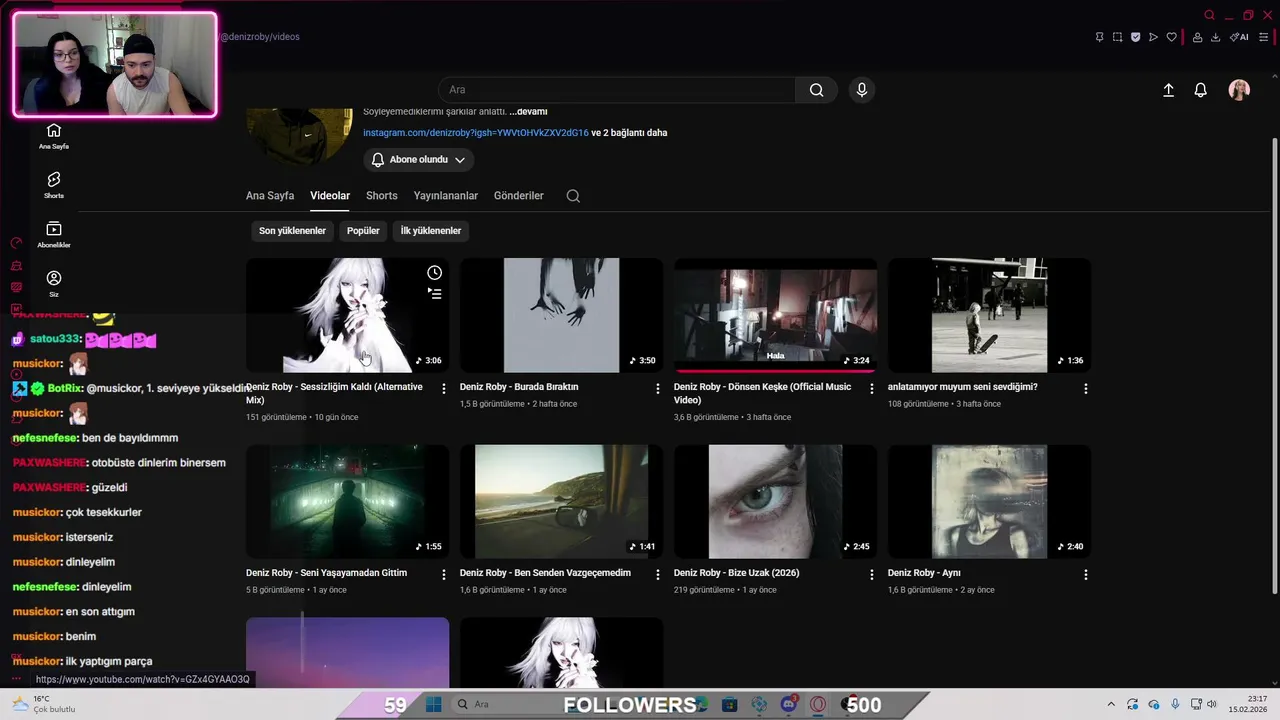1280x720 pixels.
Task: Click the browser pin icon
Action: [x=1099, y=37]
